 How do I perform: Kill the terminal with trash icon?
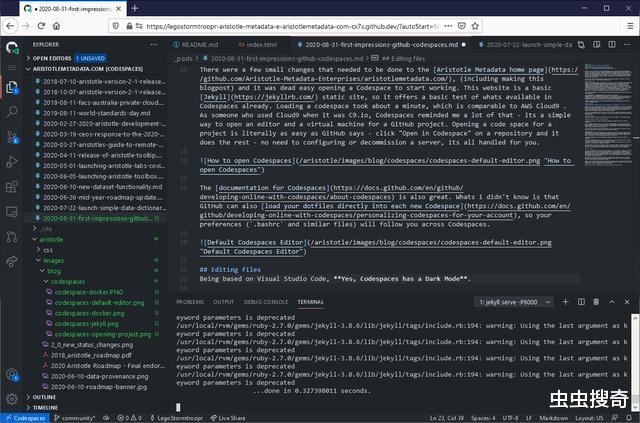[x=596, y=302]
